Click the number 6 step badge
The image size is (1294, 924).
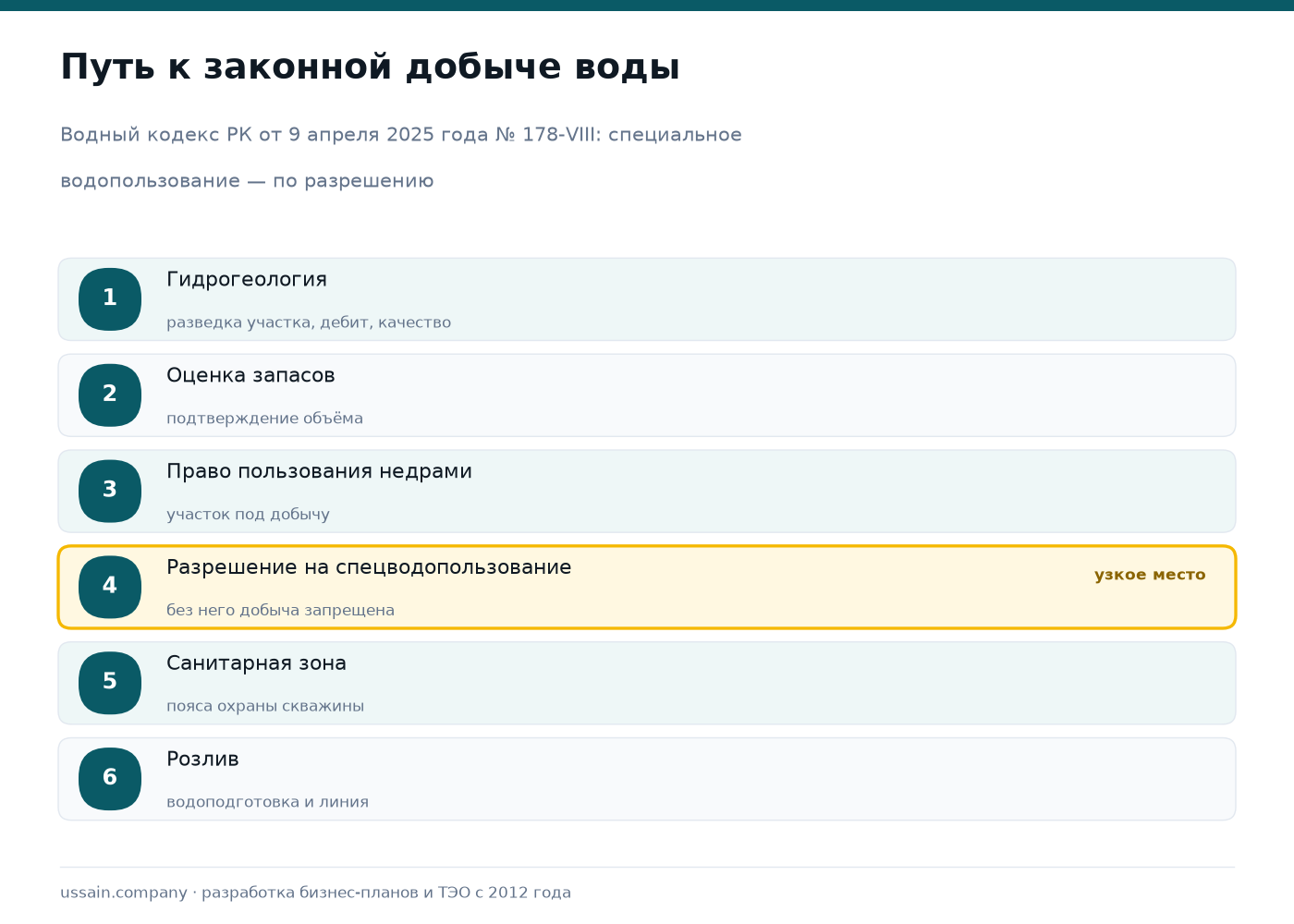tap(110, 779)
